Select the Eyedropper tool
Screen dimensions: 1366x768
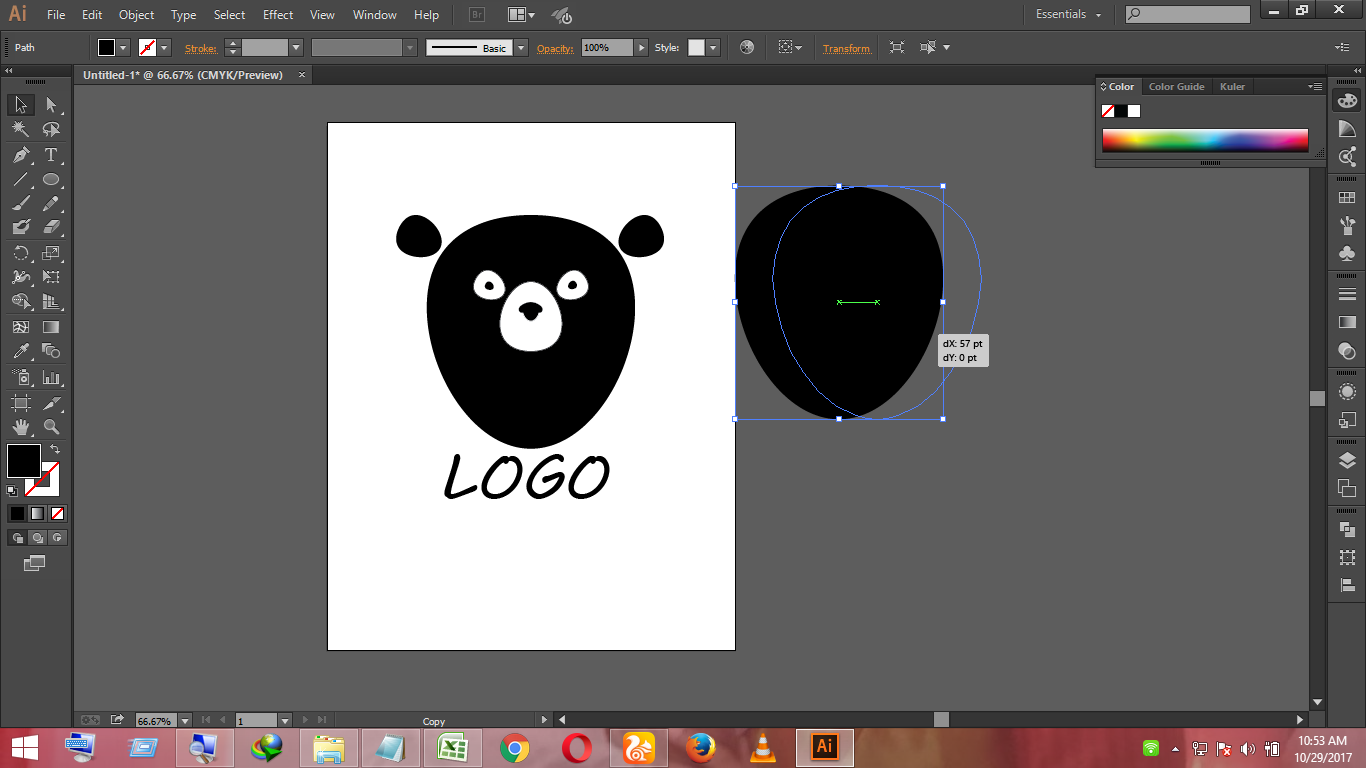[x=21, y=351]
